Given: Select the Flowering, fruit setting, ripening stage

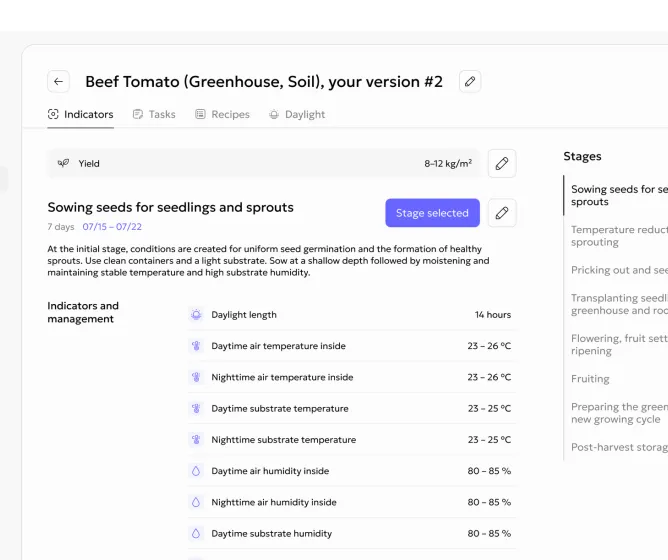Looking at the screenshot, I should click(618, 344).
